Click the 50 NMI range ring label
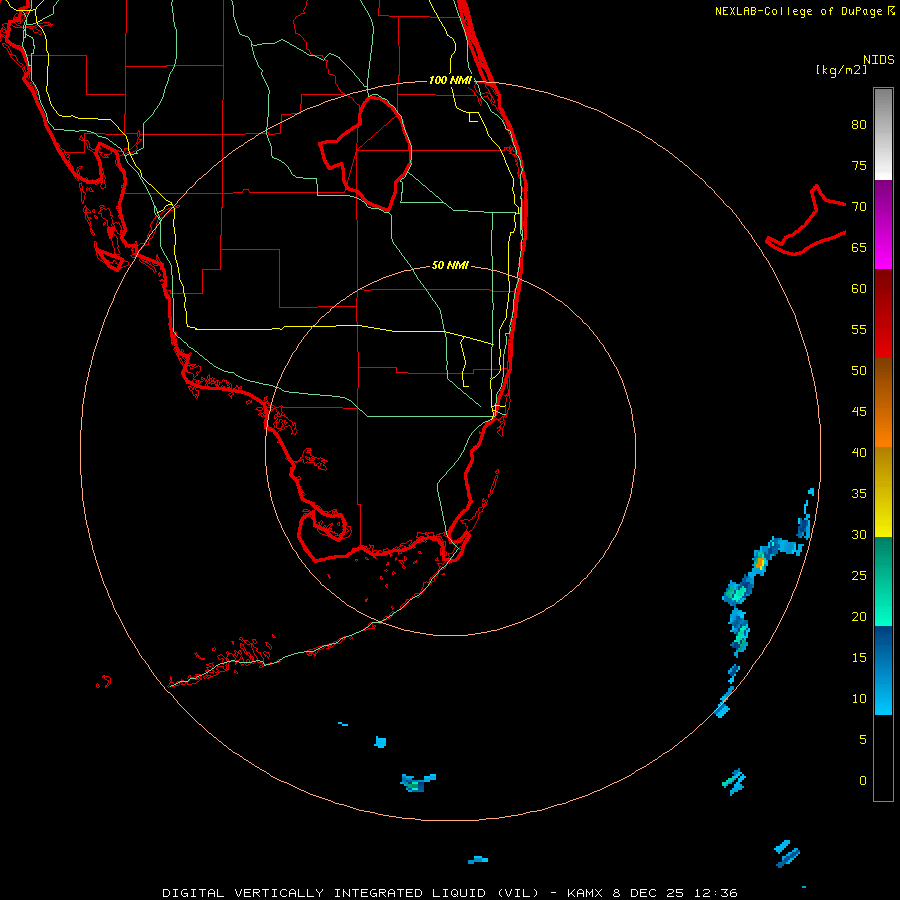Image resolution: width=900 pixels, height=900 pixels. 450,265
